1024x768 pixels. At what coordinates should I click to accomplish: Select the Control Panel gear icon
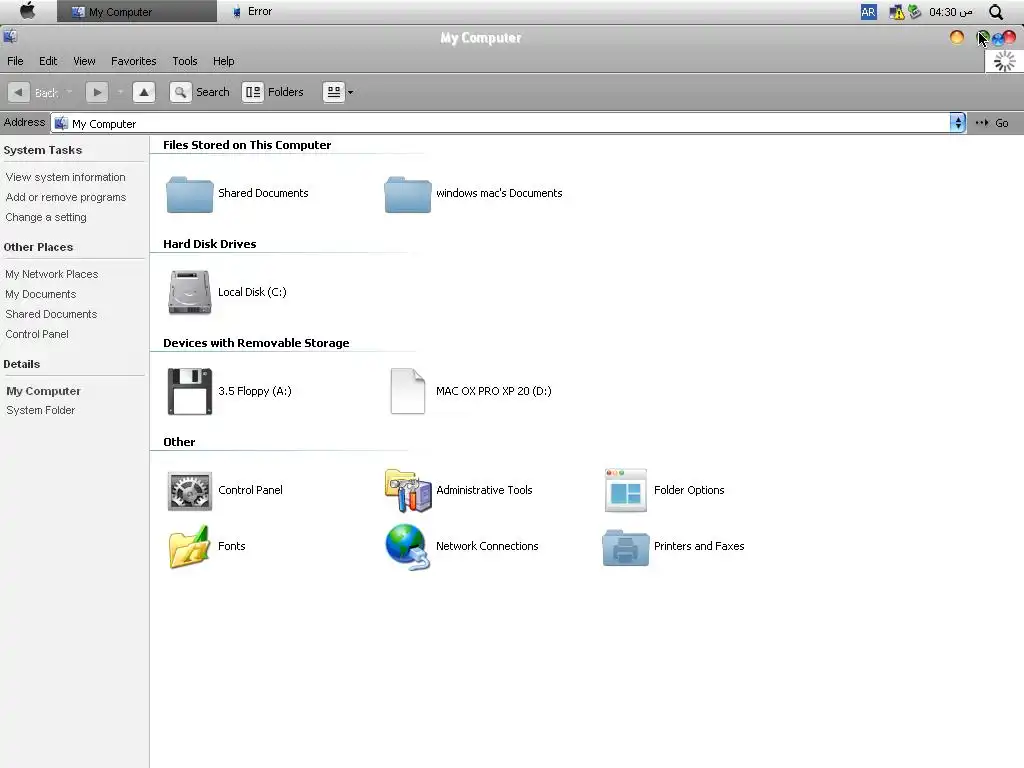tap(189, 490)
